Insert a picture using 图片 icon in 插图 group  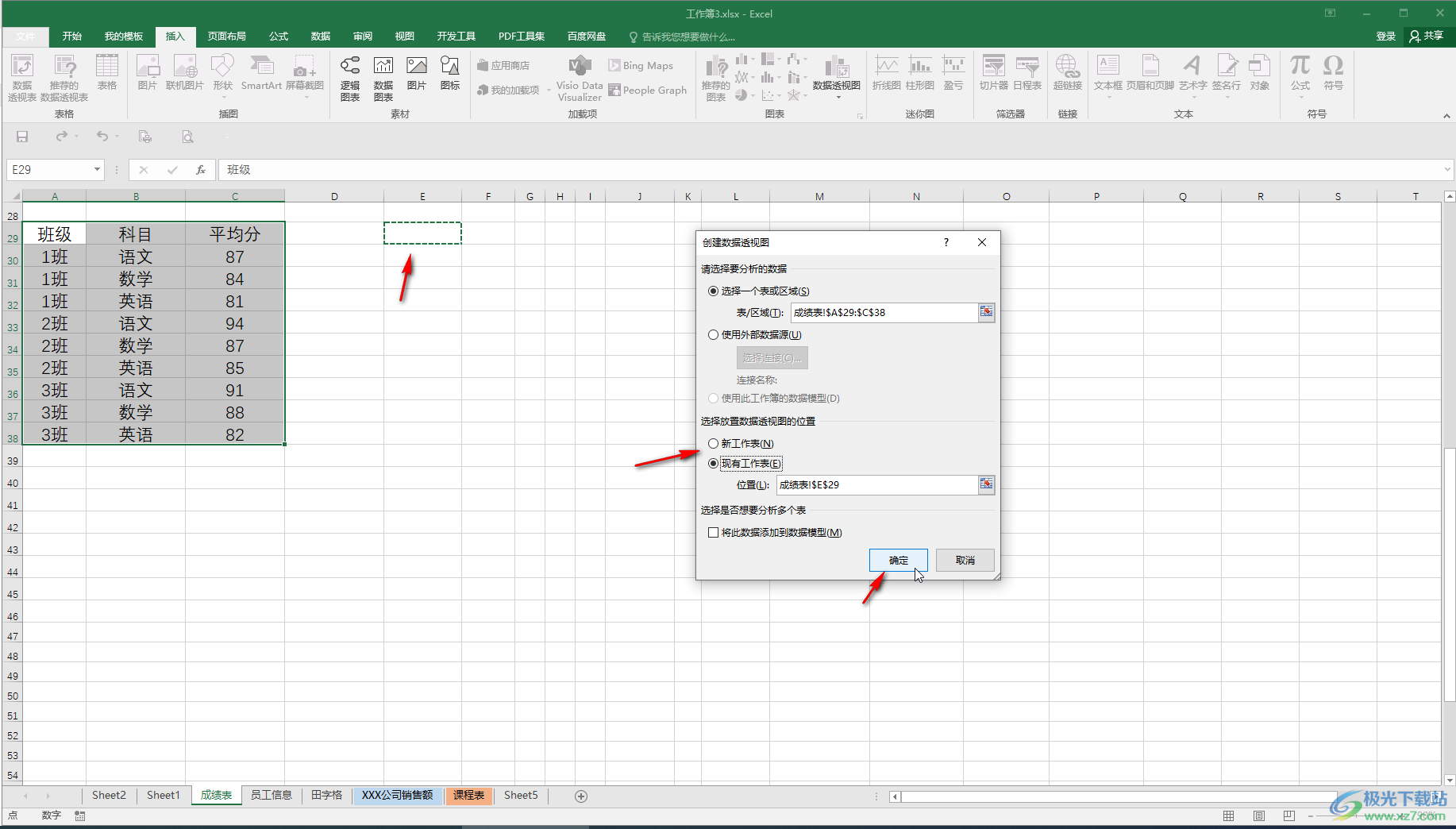tap(148, 71)
